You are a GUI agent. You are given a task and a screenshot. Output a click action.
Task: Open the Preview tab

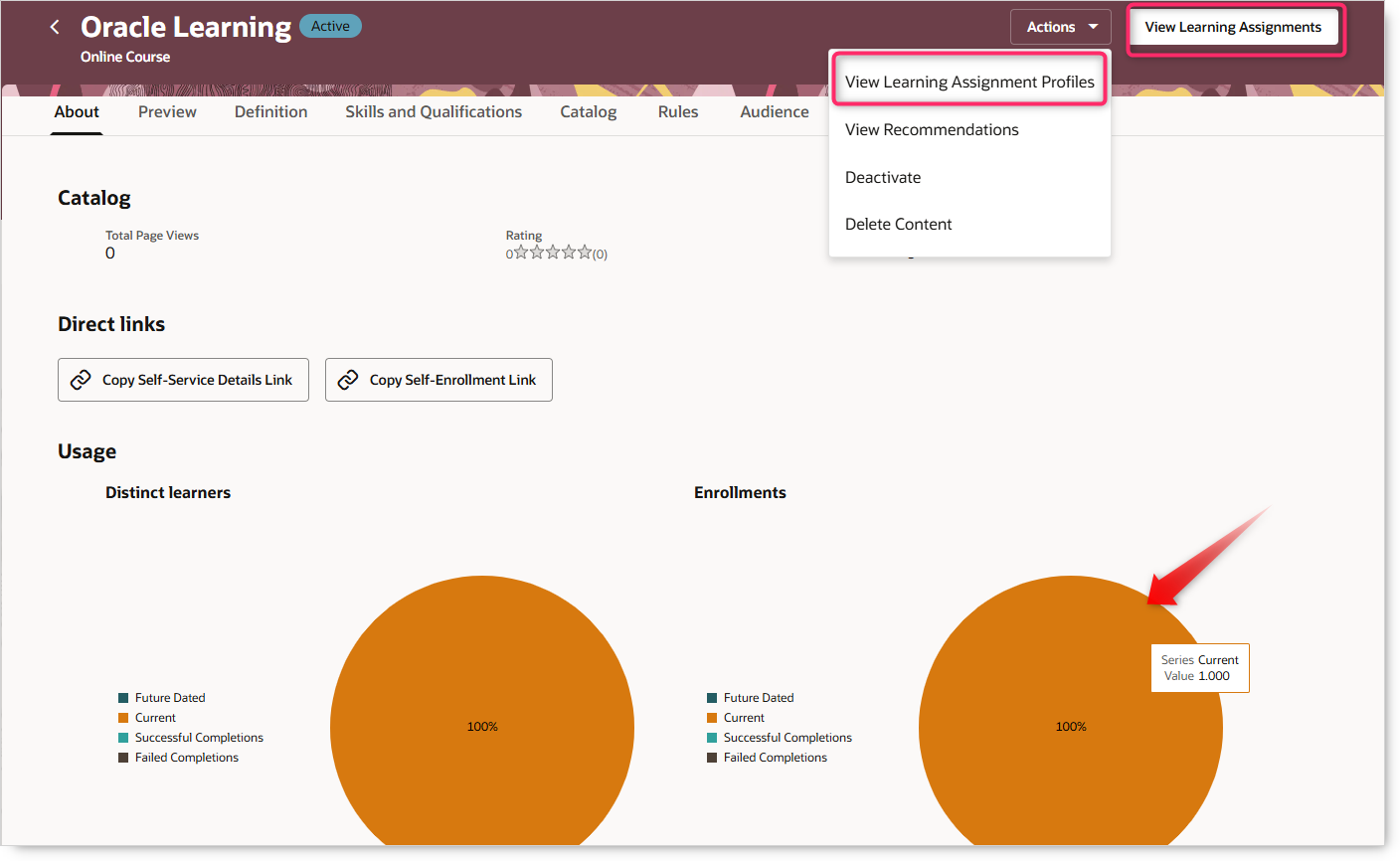point(167,111)
